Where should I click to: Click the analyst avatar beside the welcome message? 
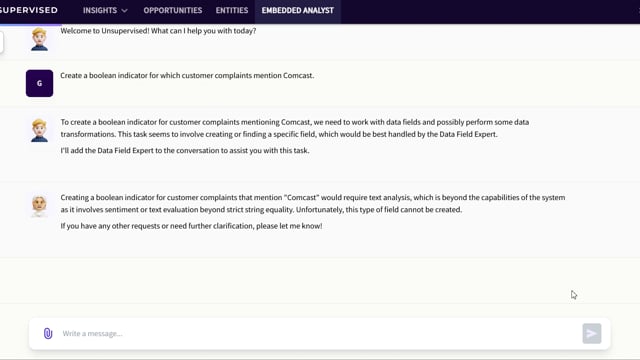coord(39,39)
